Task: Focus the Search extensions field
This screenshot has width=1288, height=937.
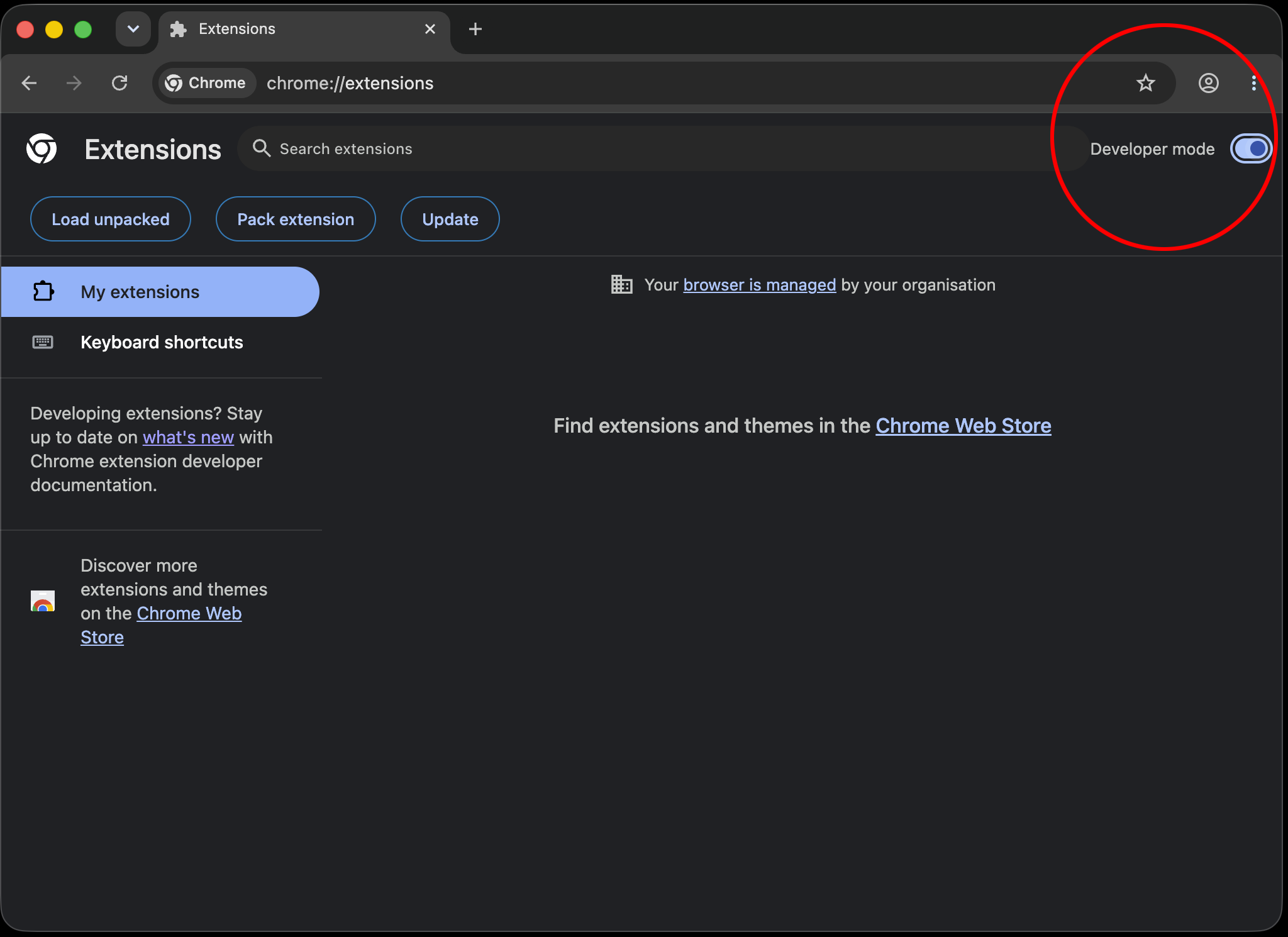Action: click(x=663, y=148)
